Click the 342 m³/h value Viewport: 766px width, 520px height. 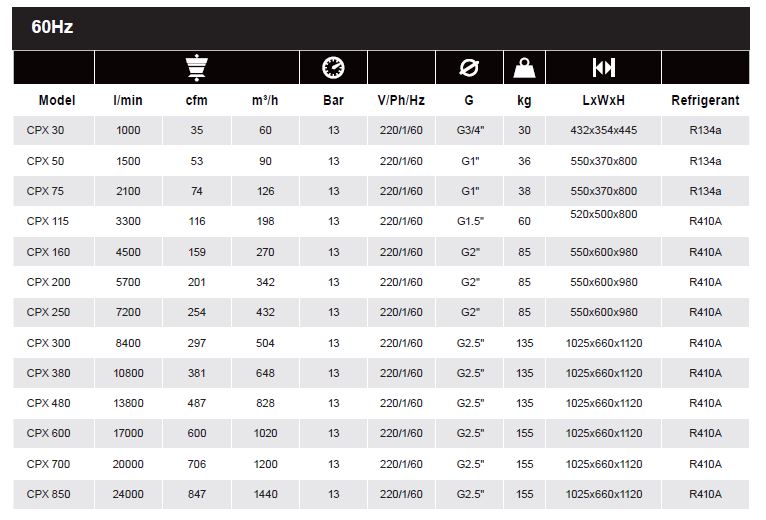265,282
